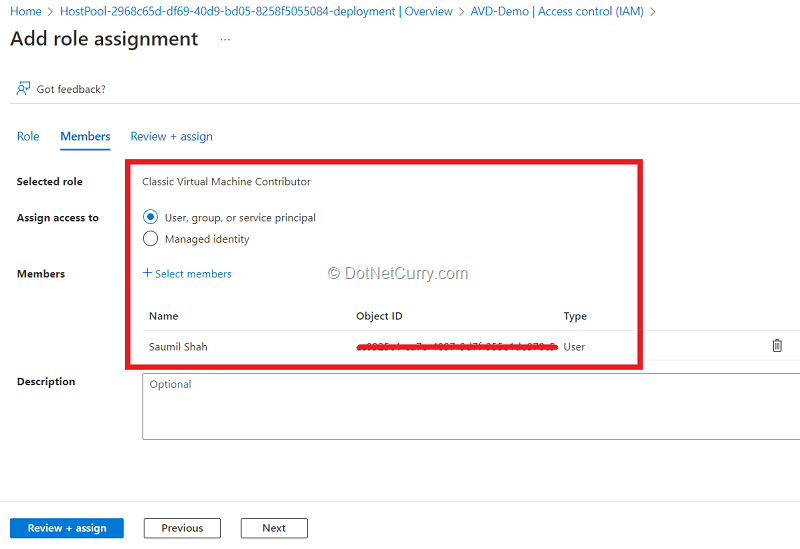Click the blue Review + assign button
The height and width of the screenshot is (549, 800).
(67, 528)
